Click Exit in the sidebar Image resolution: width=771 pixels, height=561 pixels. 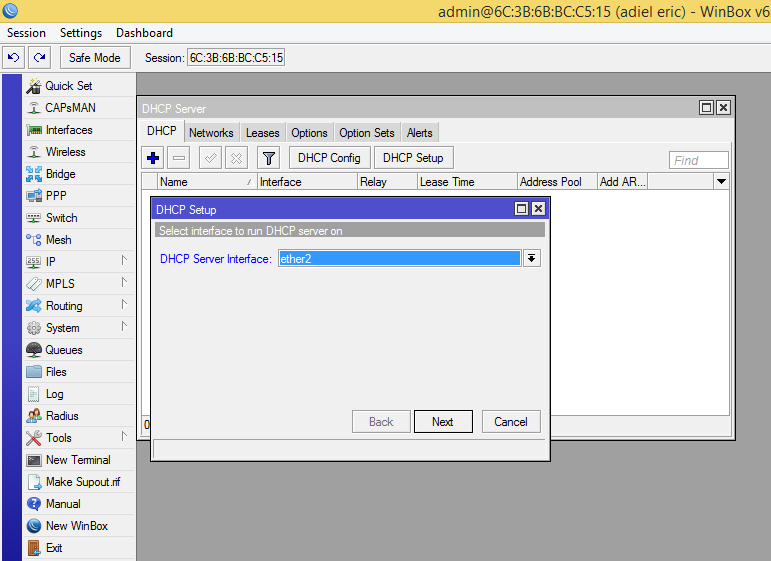(x=79, y=548)
